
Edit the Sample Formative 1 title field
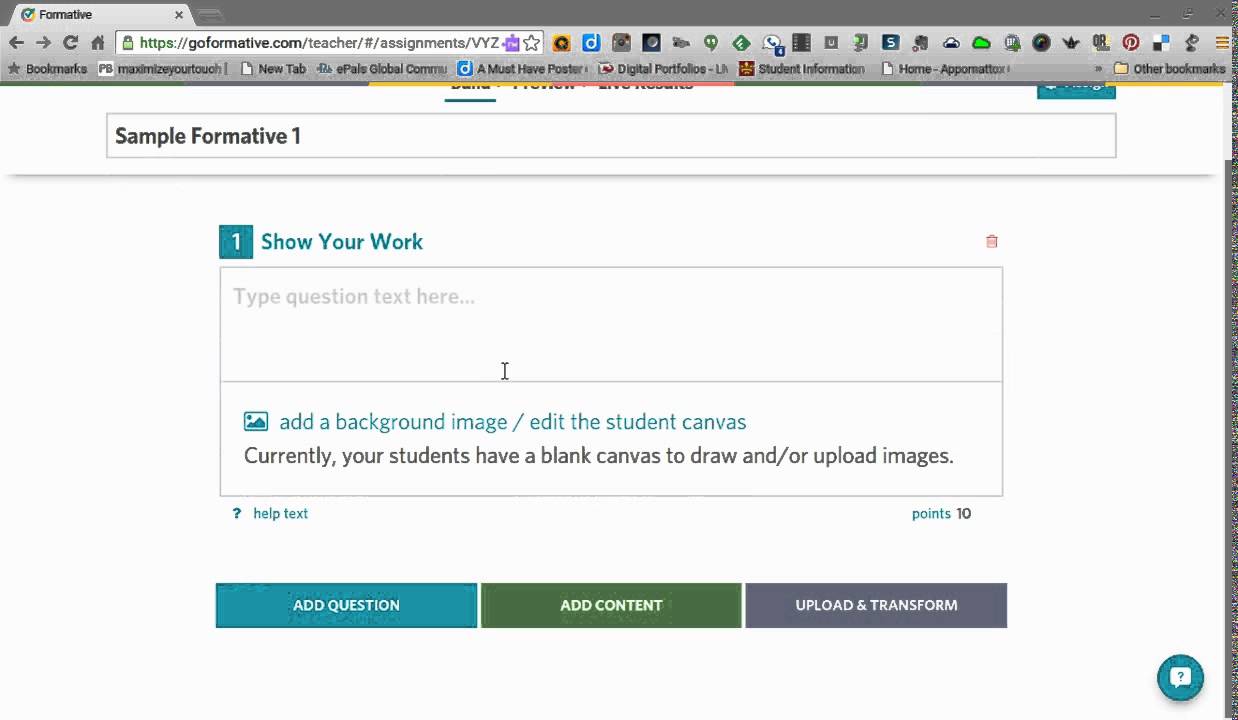point(611,136)
